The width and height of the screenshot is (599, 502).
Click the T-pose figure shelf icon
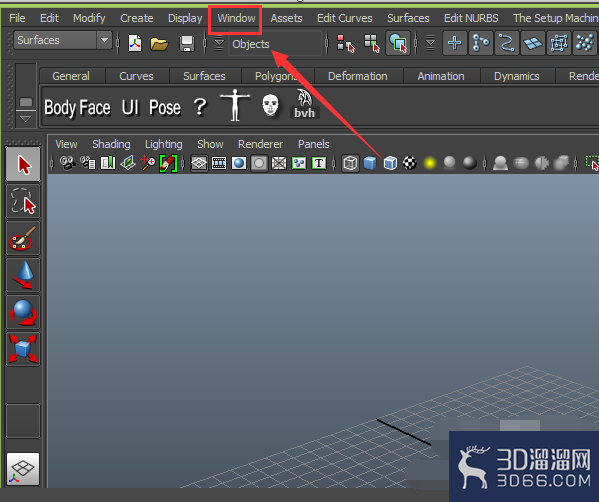click(x=235, y=105)
